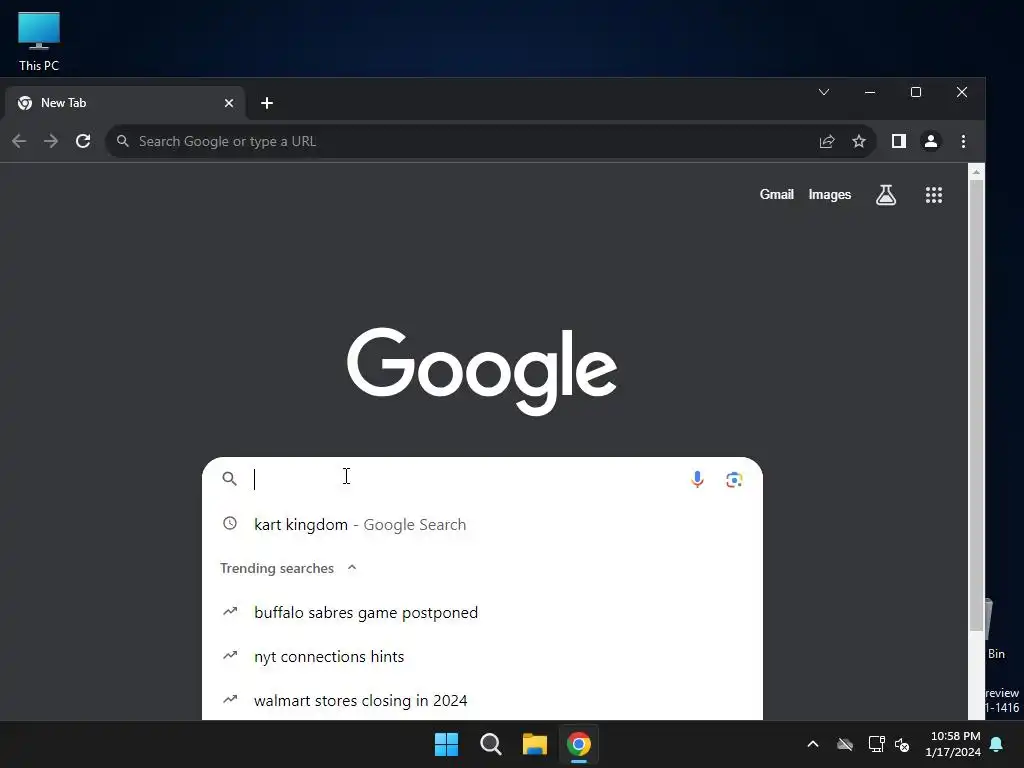Click the muted volume tray icon
Screen dimensions: 1024x768
902,744
